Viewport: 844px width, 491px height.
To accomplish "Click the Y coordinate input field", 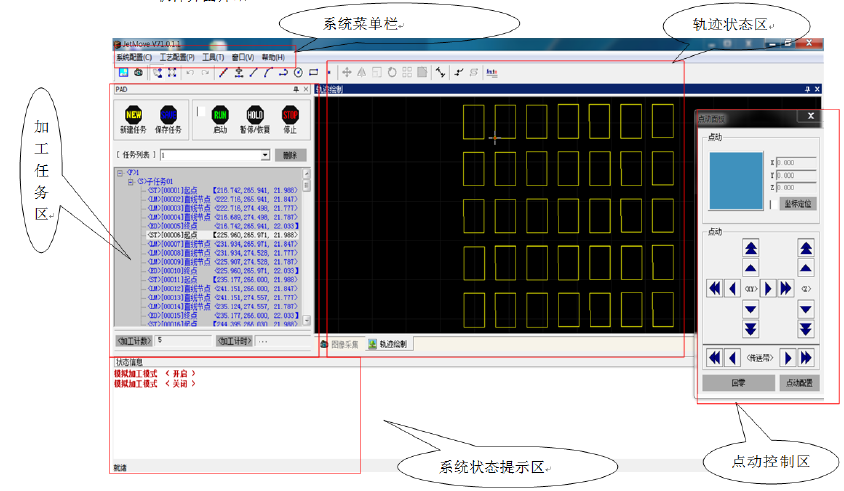I will pyautogui.click(x=796, y=176).
